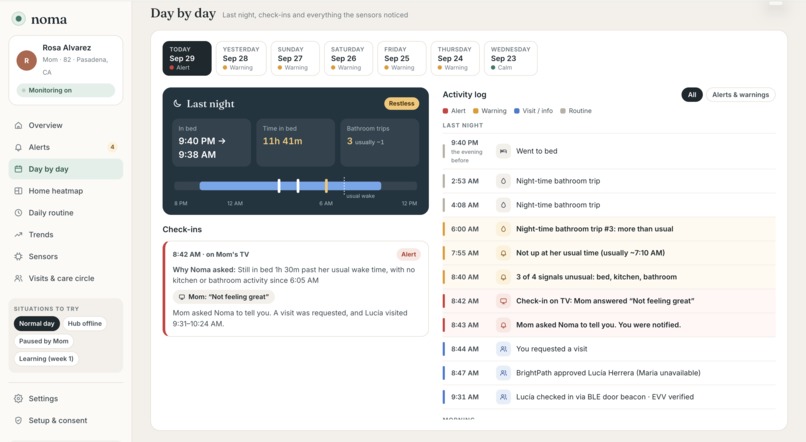Click the Alert tag on check-in card
Screen dimensions: 806x442
tap(409, 254)
